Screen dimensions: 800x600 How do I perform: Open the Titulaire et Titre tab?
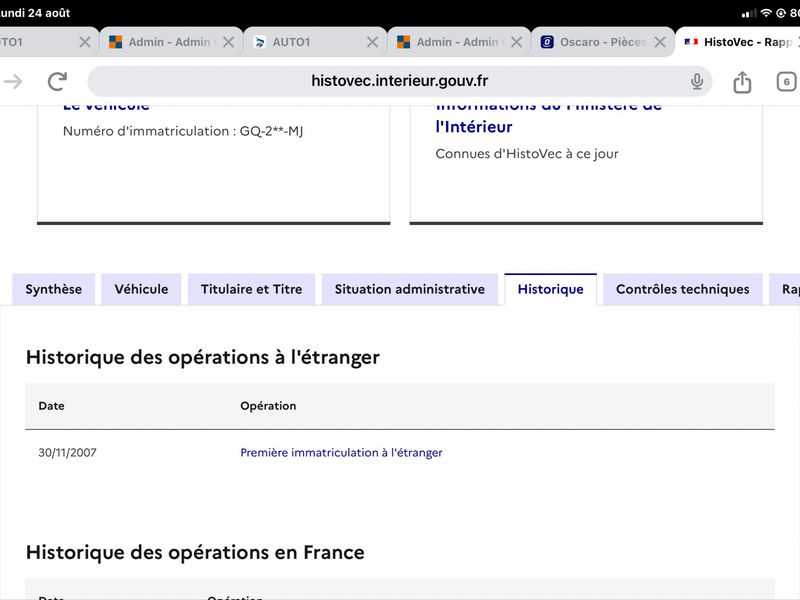click(252, 289)
